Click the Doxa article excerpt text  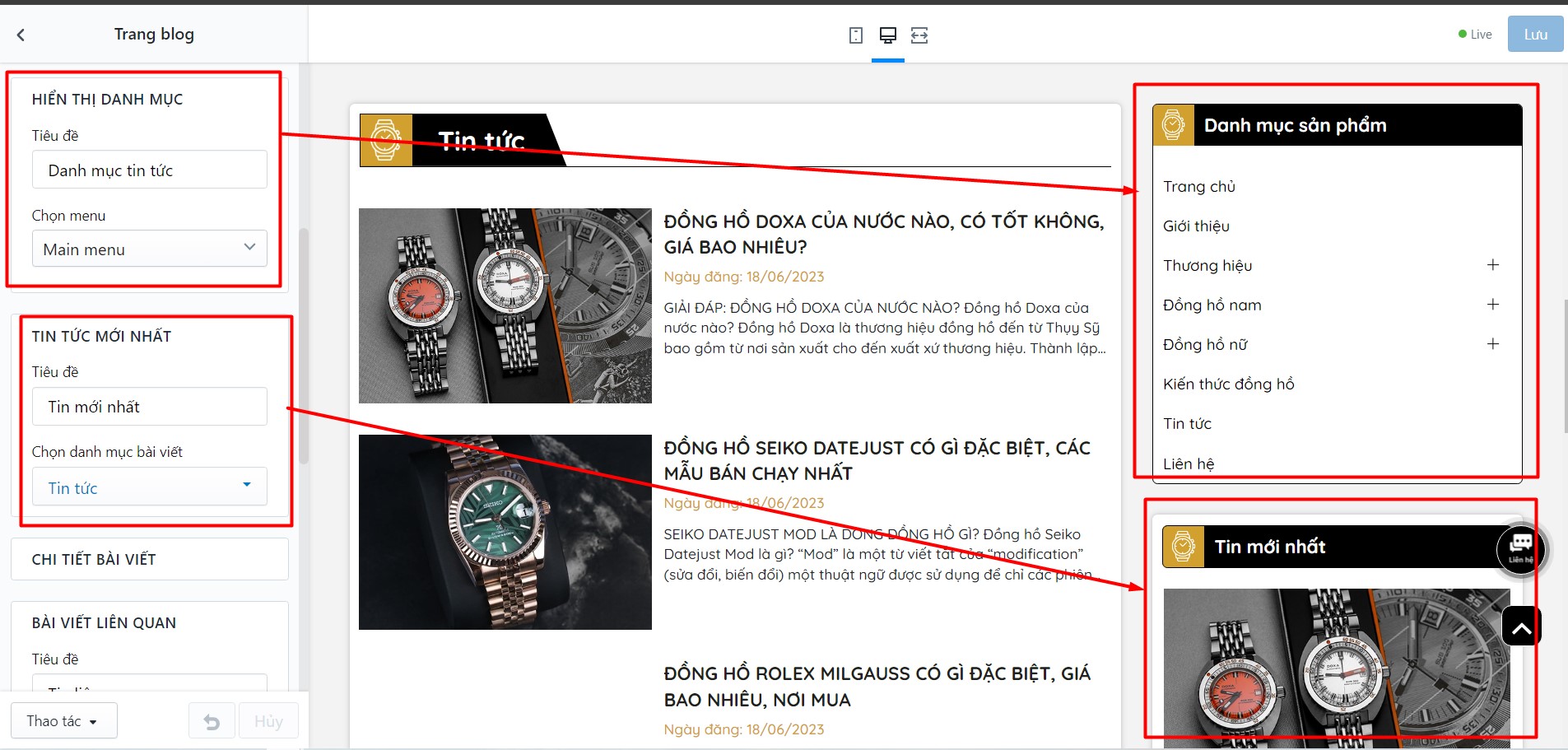pyautogui.click(x=886, y=328)
